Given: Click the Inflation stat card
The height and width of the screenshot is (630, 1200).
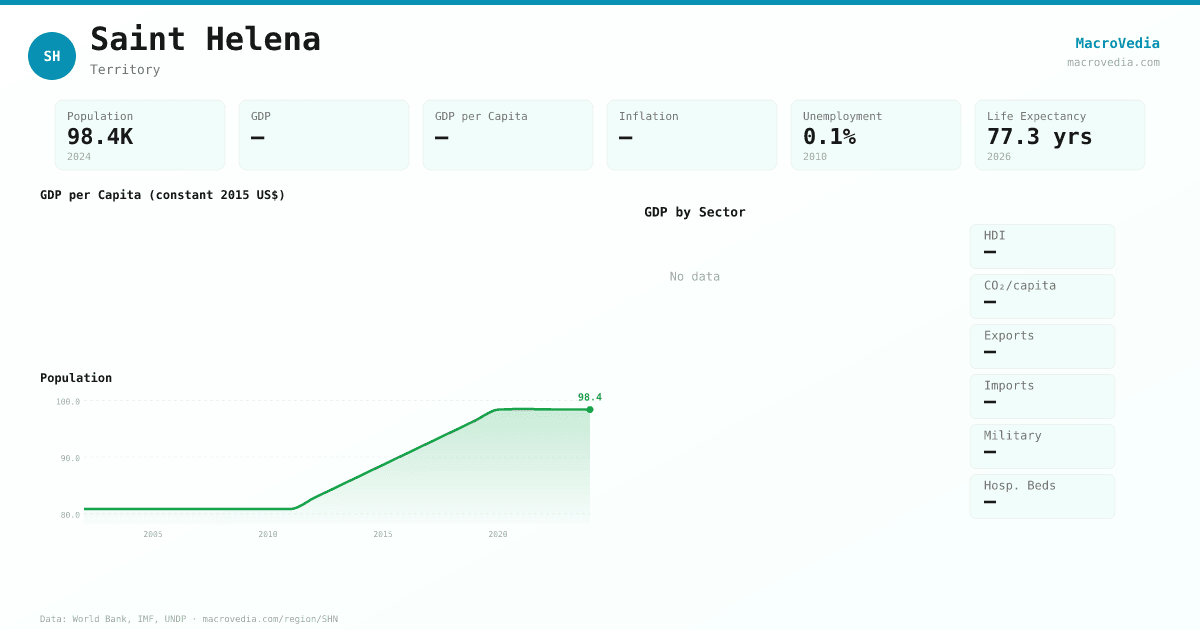Looking at the screenshot, I should tap(692, 135).
